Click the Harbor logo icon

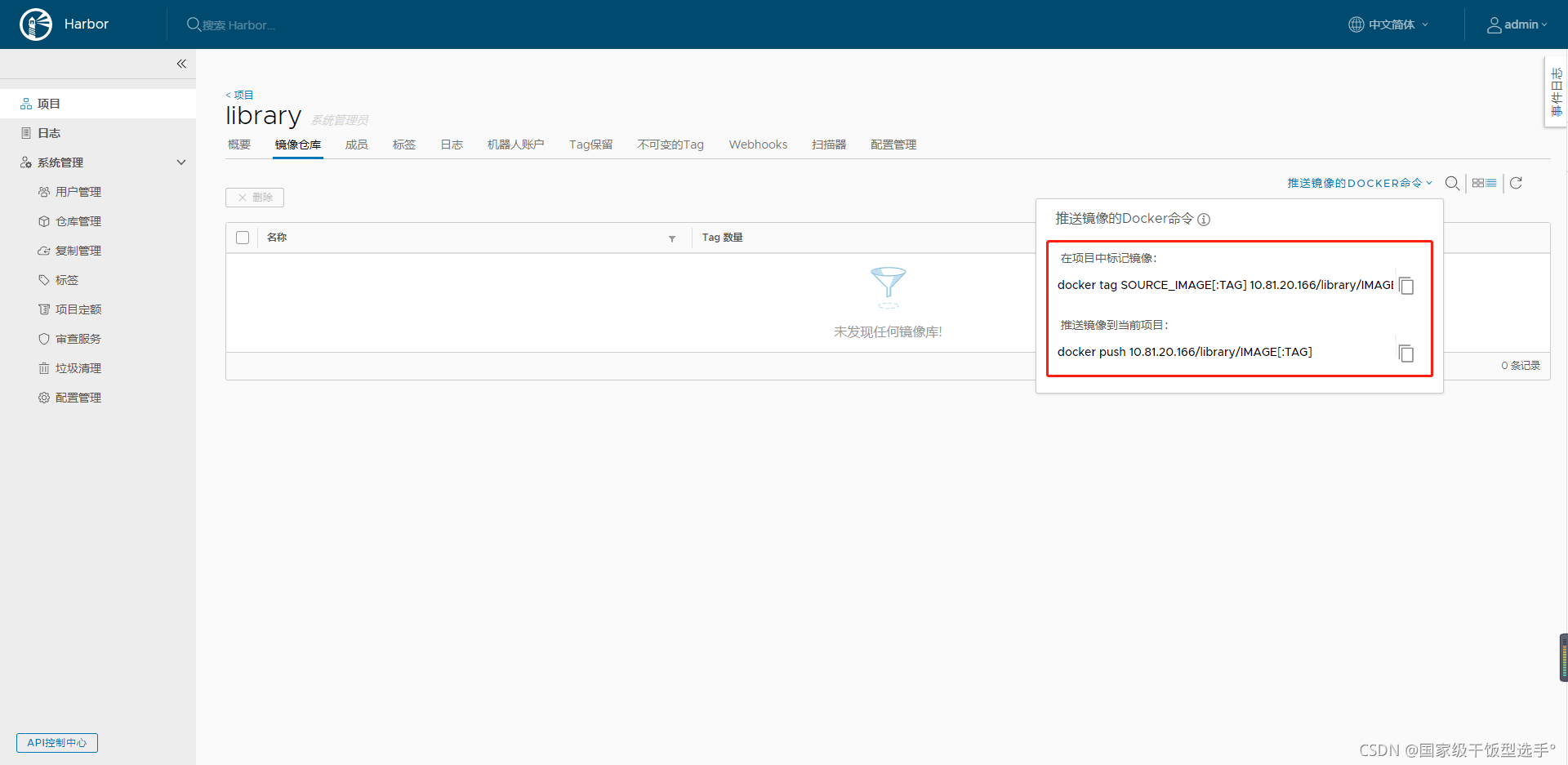tap(36, 24)
